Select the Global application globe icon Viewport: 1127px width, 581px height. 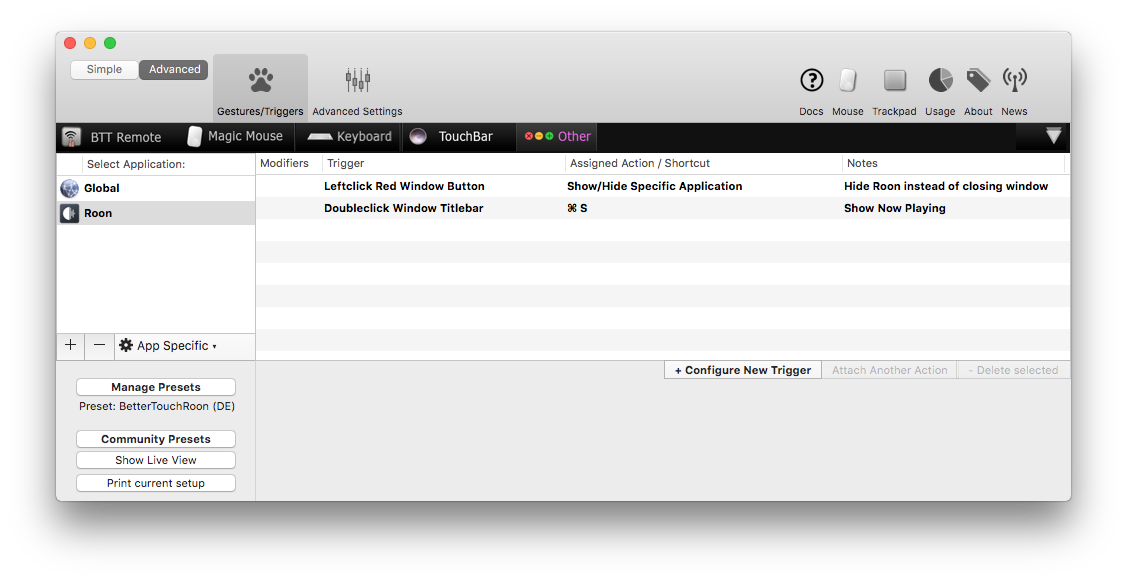point(70,188)
